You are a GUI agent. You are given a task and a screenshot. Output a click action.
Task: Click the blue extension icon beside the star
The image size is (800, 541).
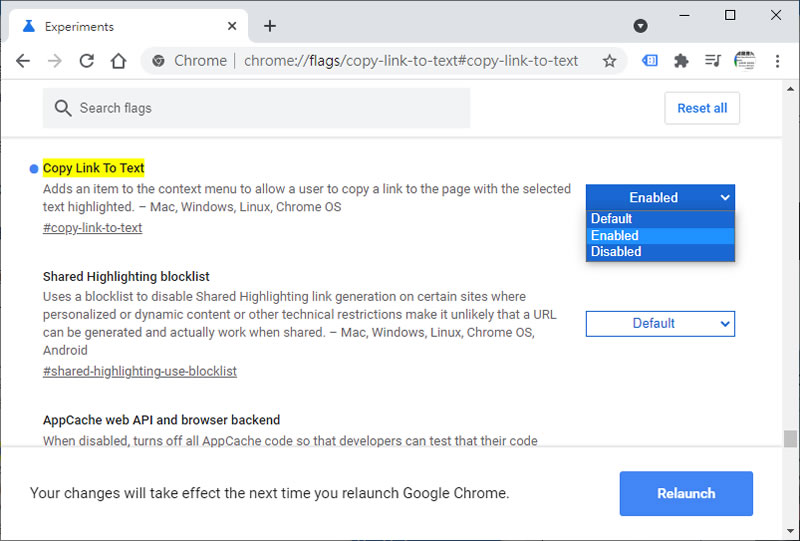pos(649,61)
